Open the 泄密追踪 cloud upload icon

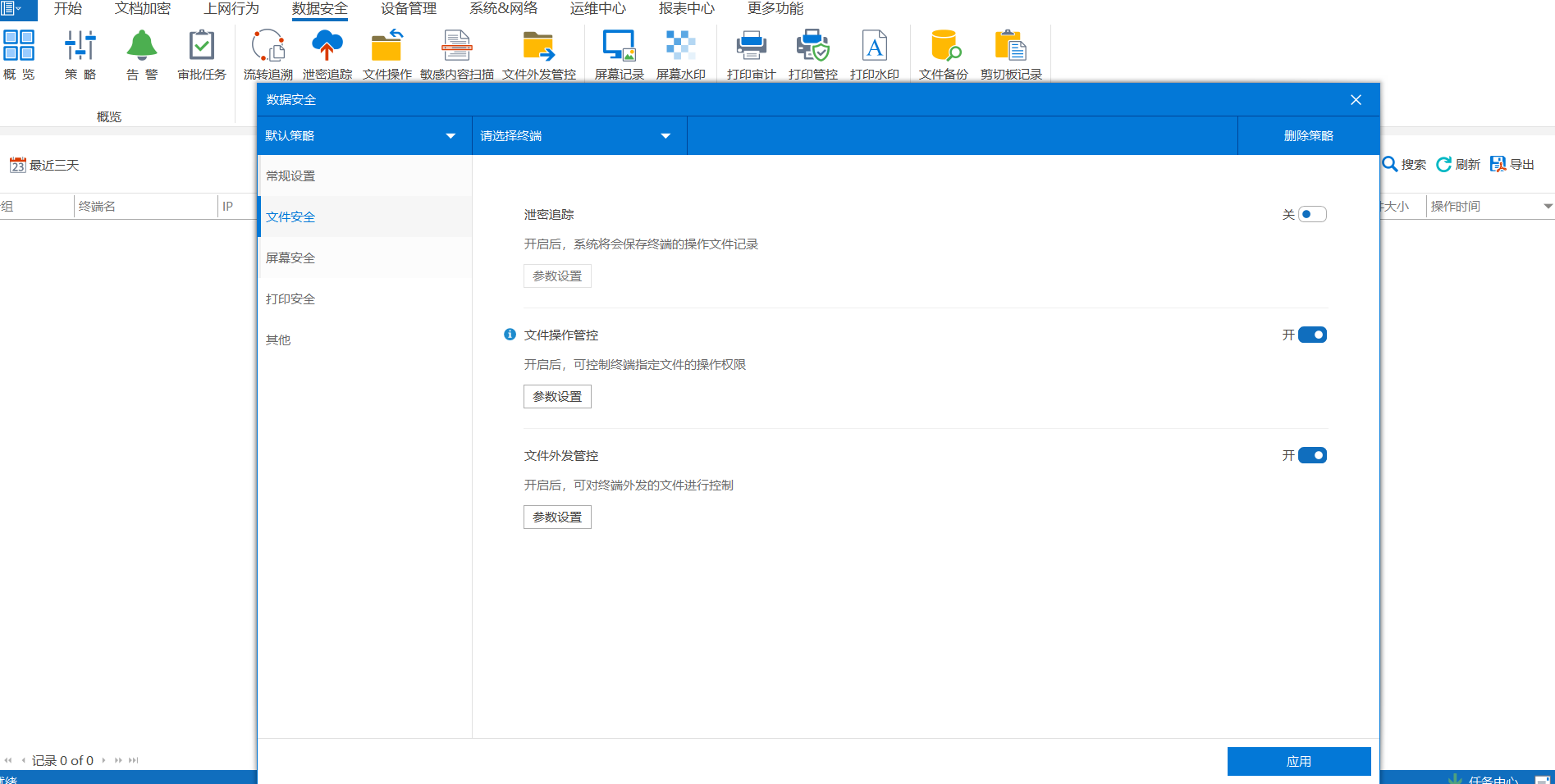(x=327, y=47)
